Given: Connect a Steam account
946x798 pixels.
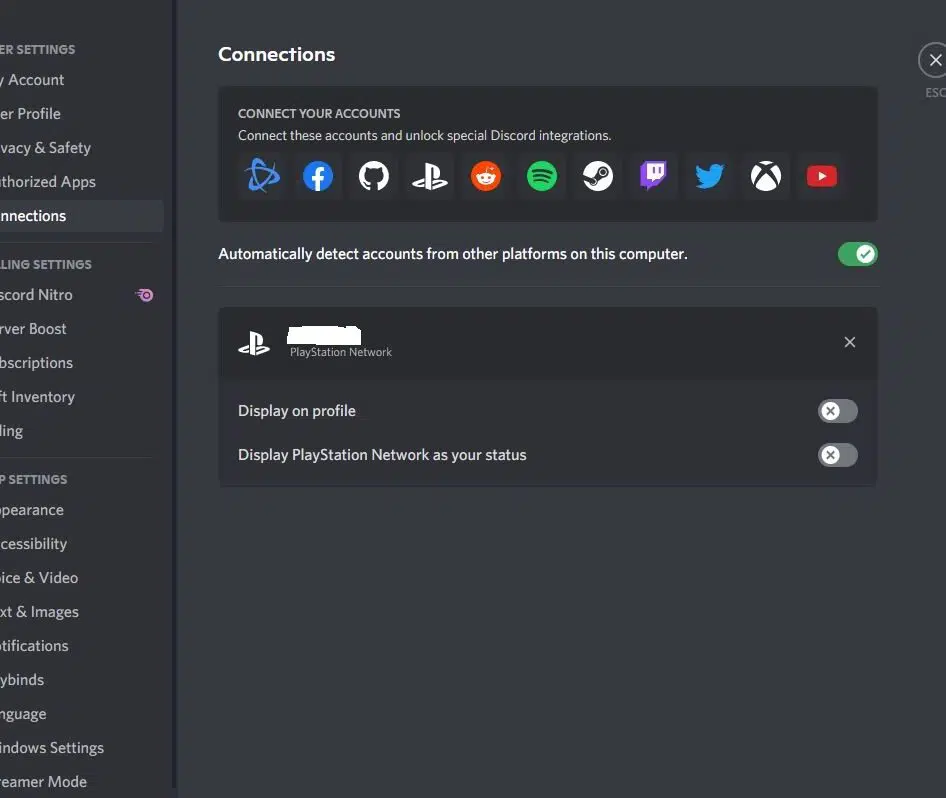Looking at the screenshot, I should click(x=598, y=176).
